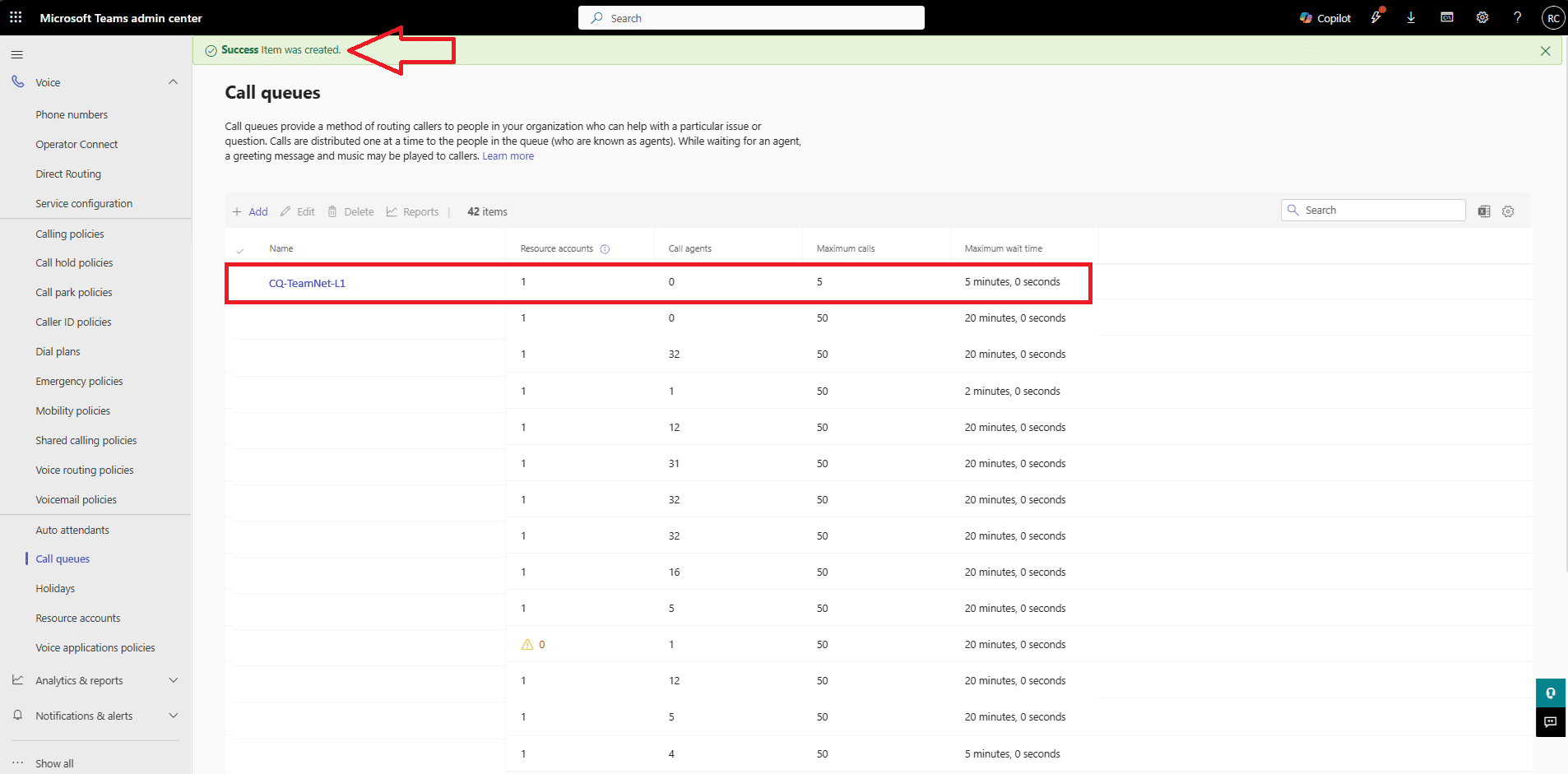Viewport: 1568px width, 774px height.
Task: Collapse the Voice navigation section
Action: click(x=173, y=82)
